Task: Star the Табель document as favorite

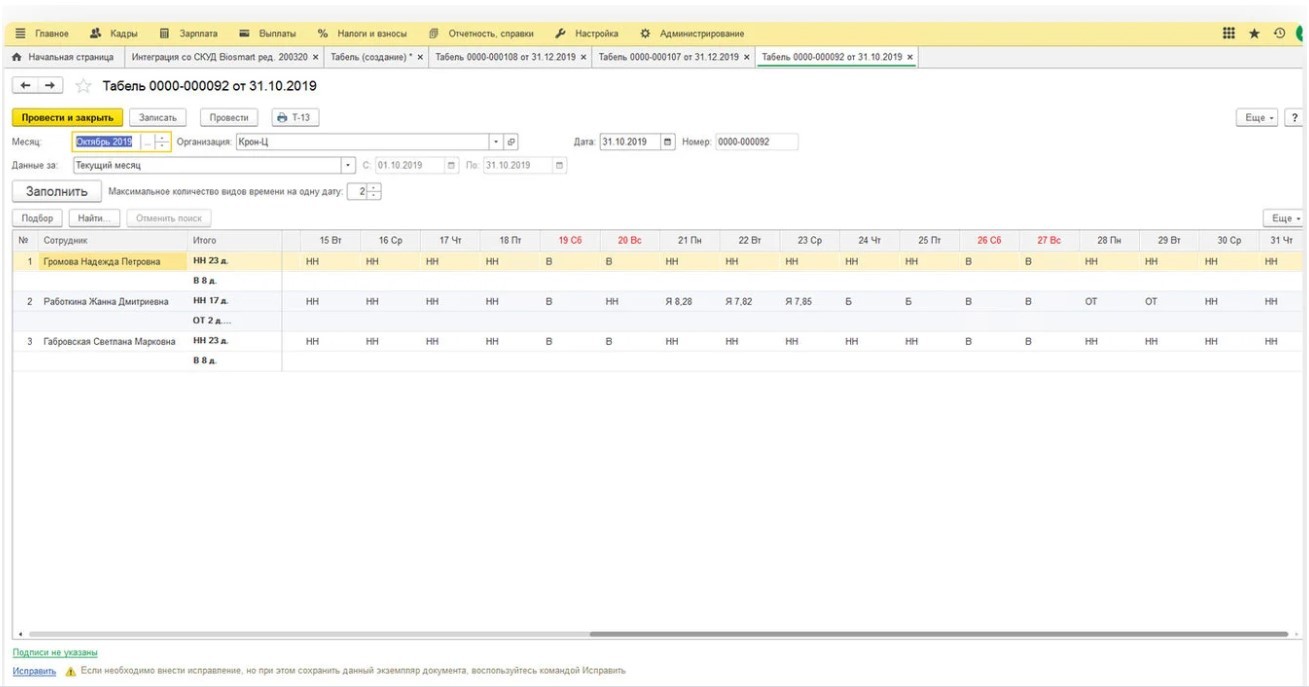Action: [84, 87]
